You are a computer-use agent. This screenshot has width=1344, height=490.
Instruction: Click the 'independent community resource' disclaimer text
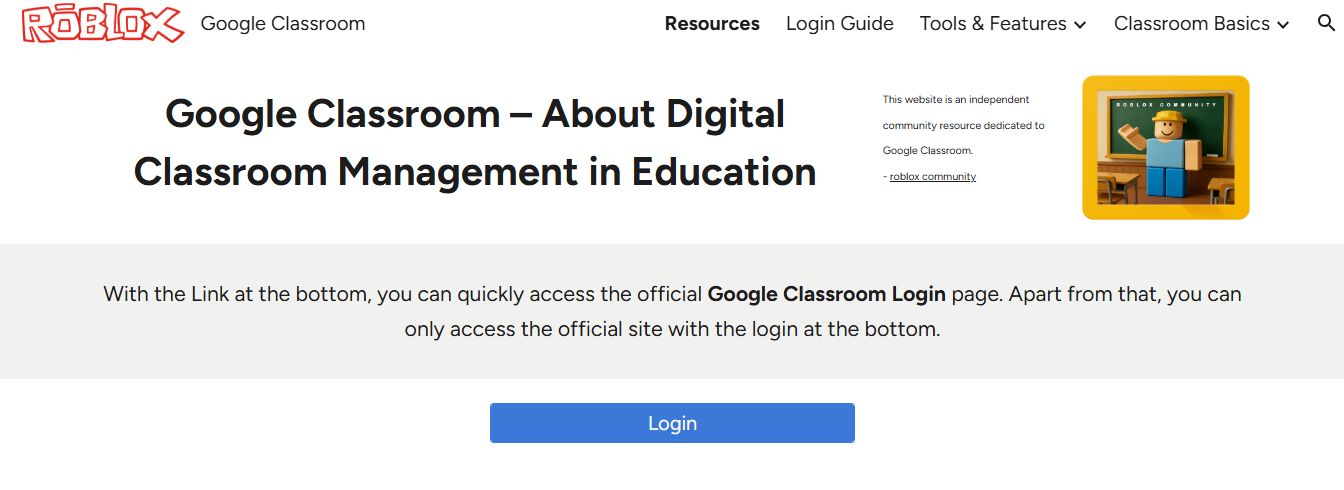(963, 125)
